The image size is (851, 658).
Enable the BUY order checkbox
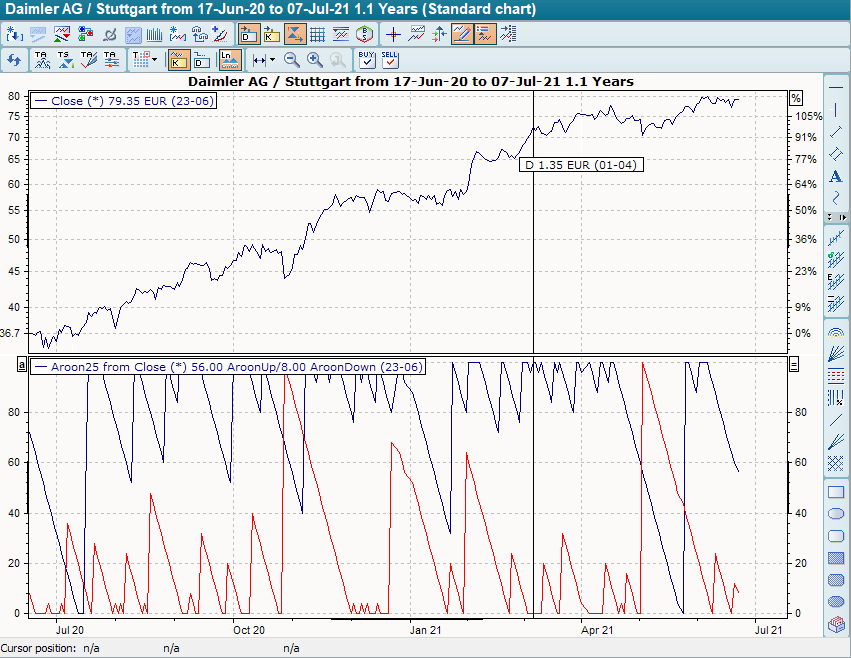pos(365,59)
